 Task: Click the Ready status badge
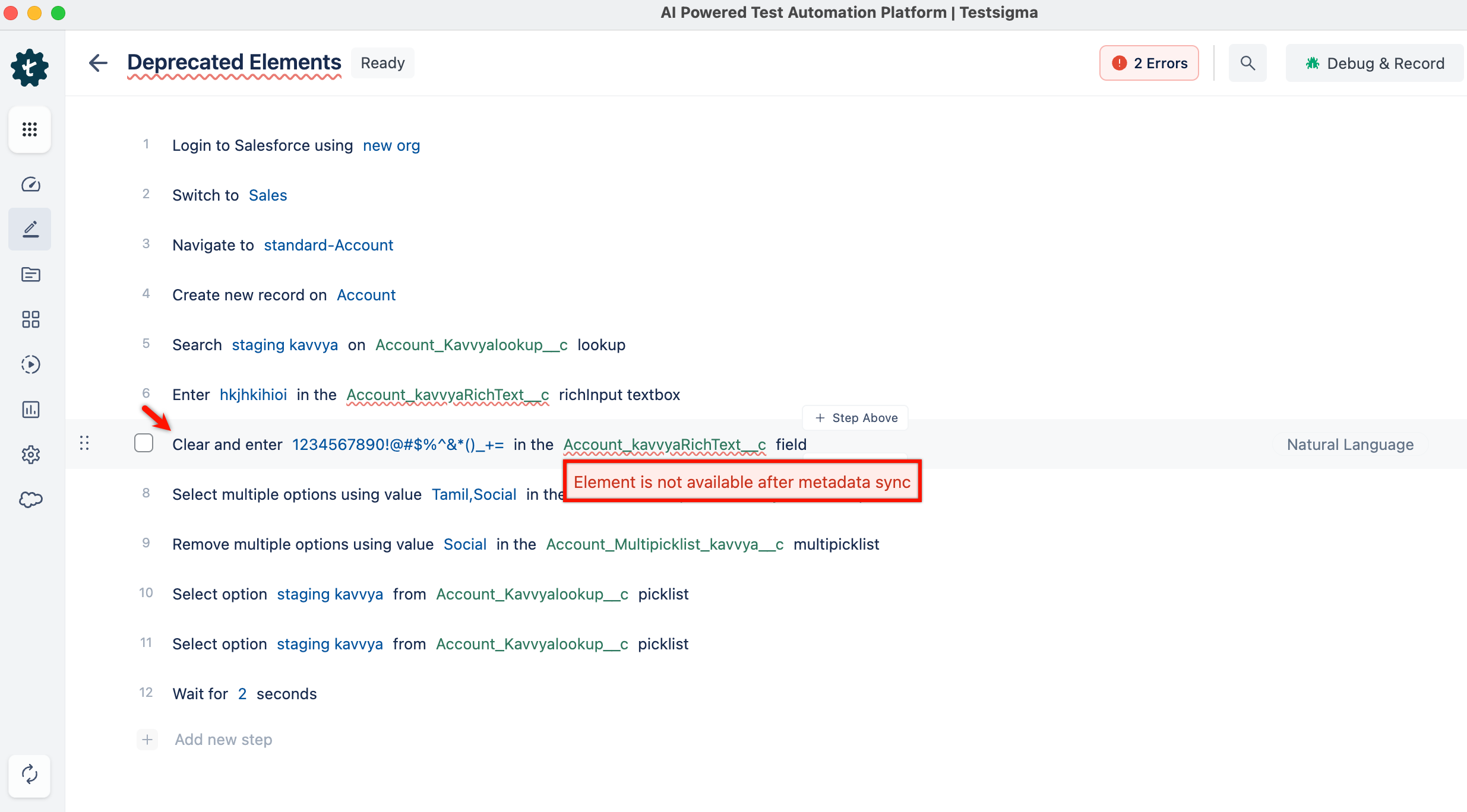[x=382, y=63]
